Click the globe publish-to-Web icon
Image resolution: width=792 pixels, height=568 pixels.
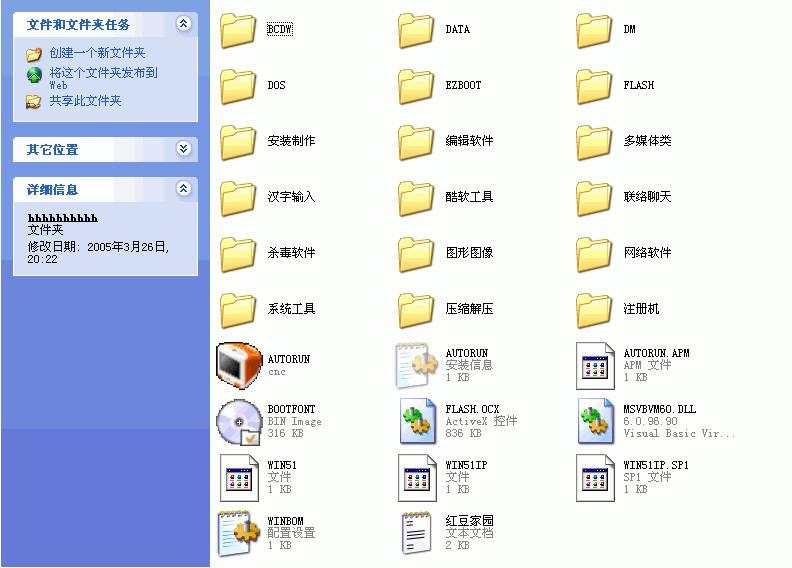click(x=34, y=75)
